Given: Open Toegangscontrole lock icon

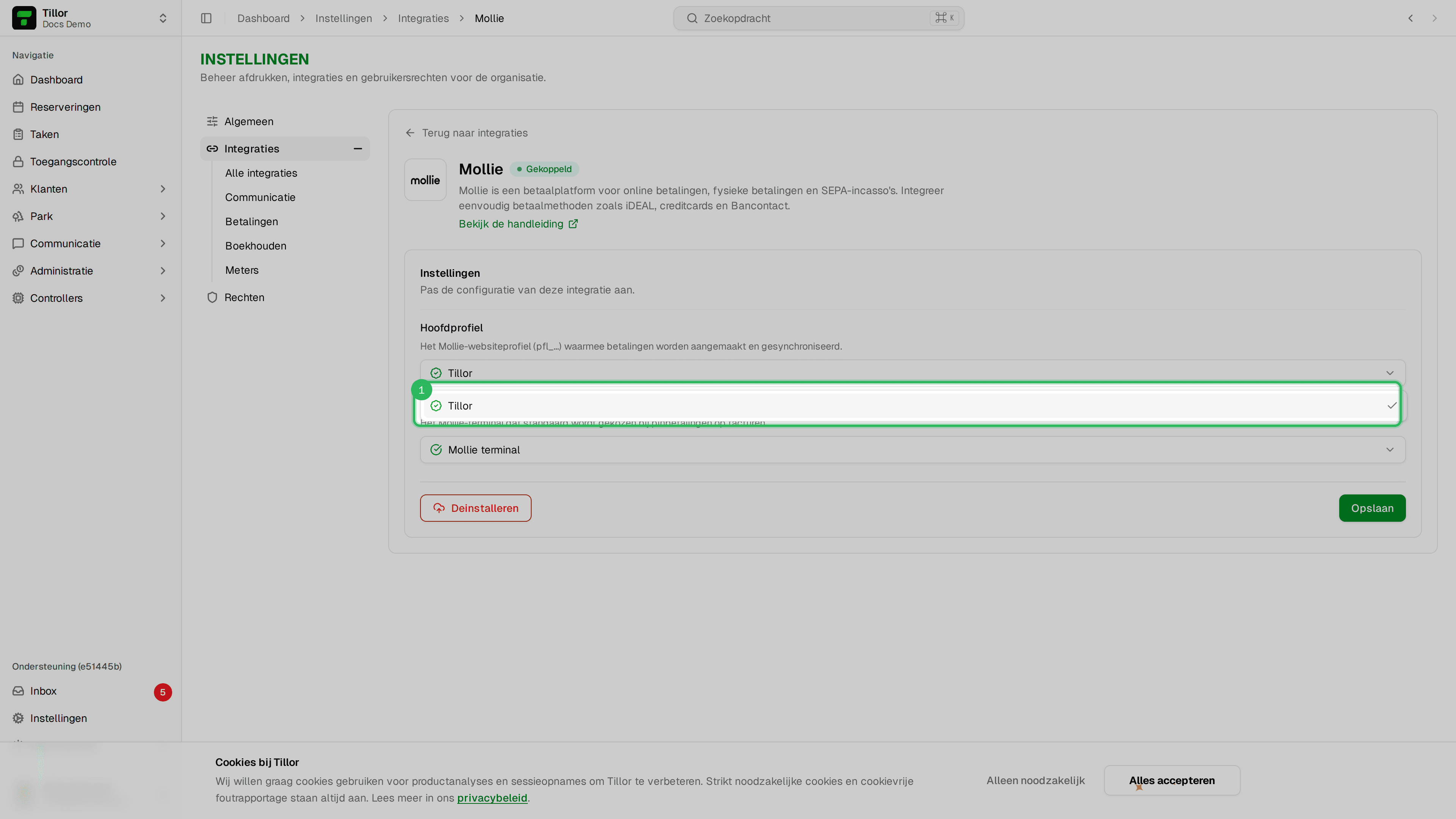Looking at the screenshot, I should (x=18, y=162).
